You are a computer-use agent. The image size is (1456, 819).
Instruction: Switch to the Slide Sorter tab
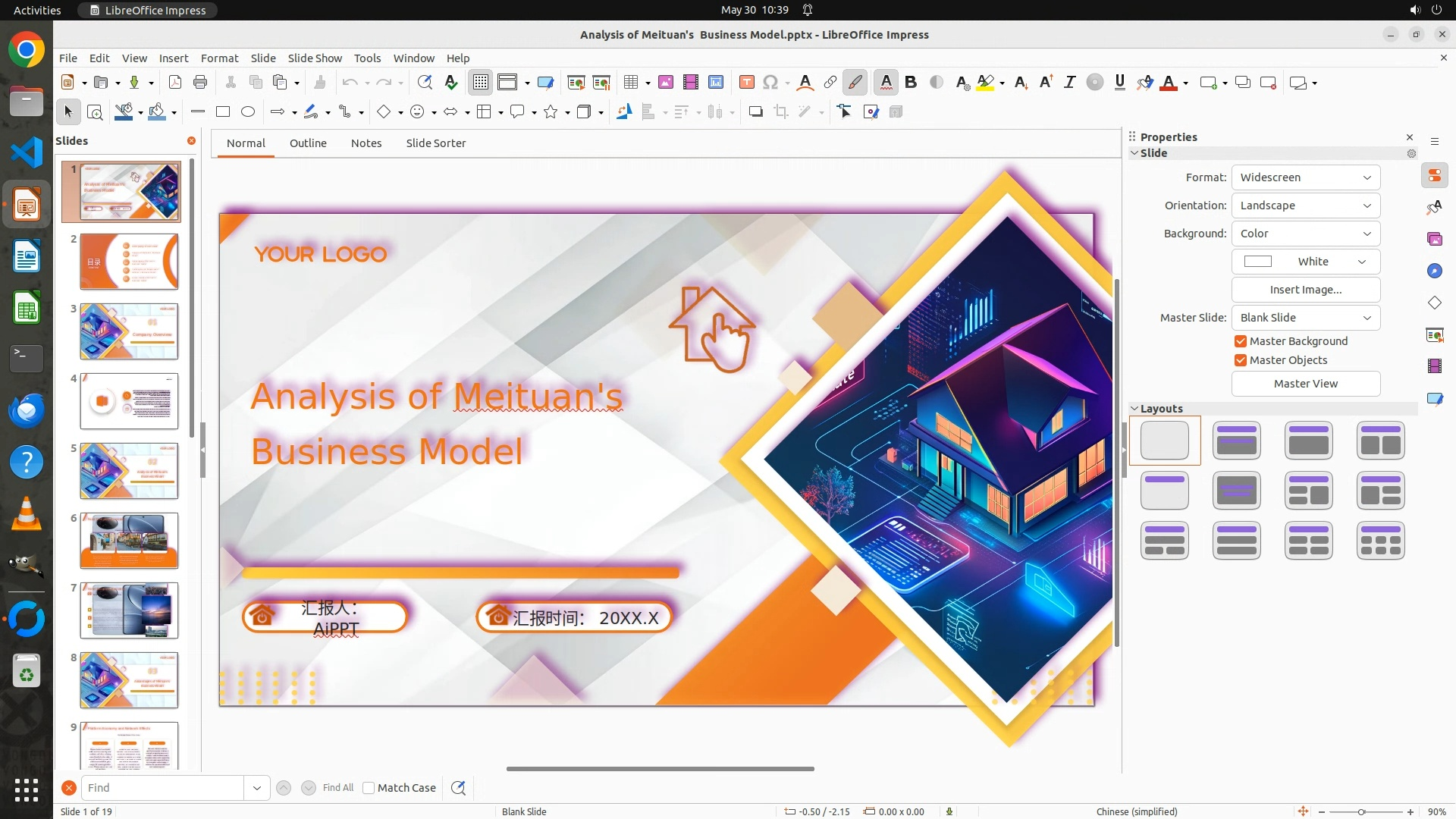click(x=435, y=143)
